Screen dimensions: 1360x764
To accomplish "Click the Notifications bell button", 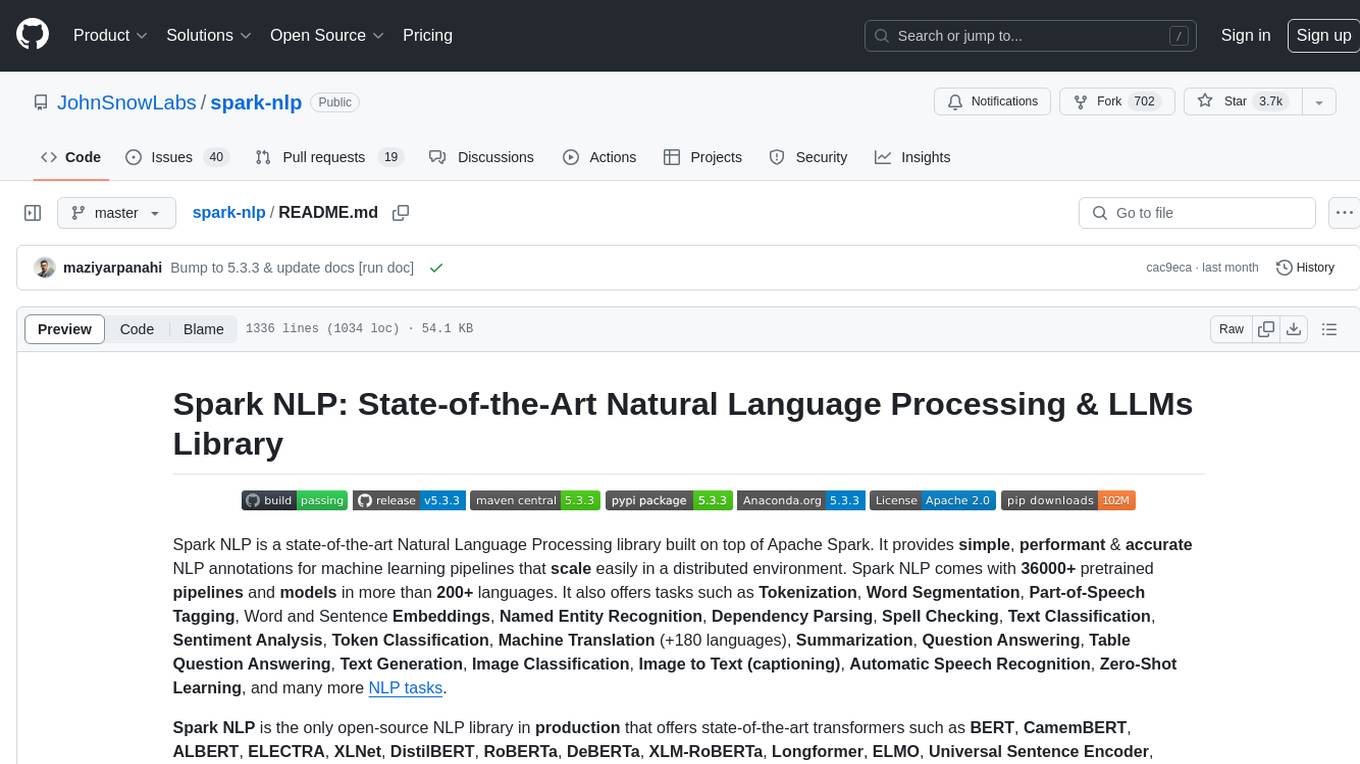I will (993, 102).
